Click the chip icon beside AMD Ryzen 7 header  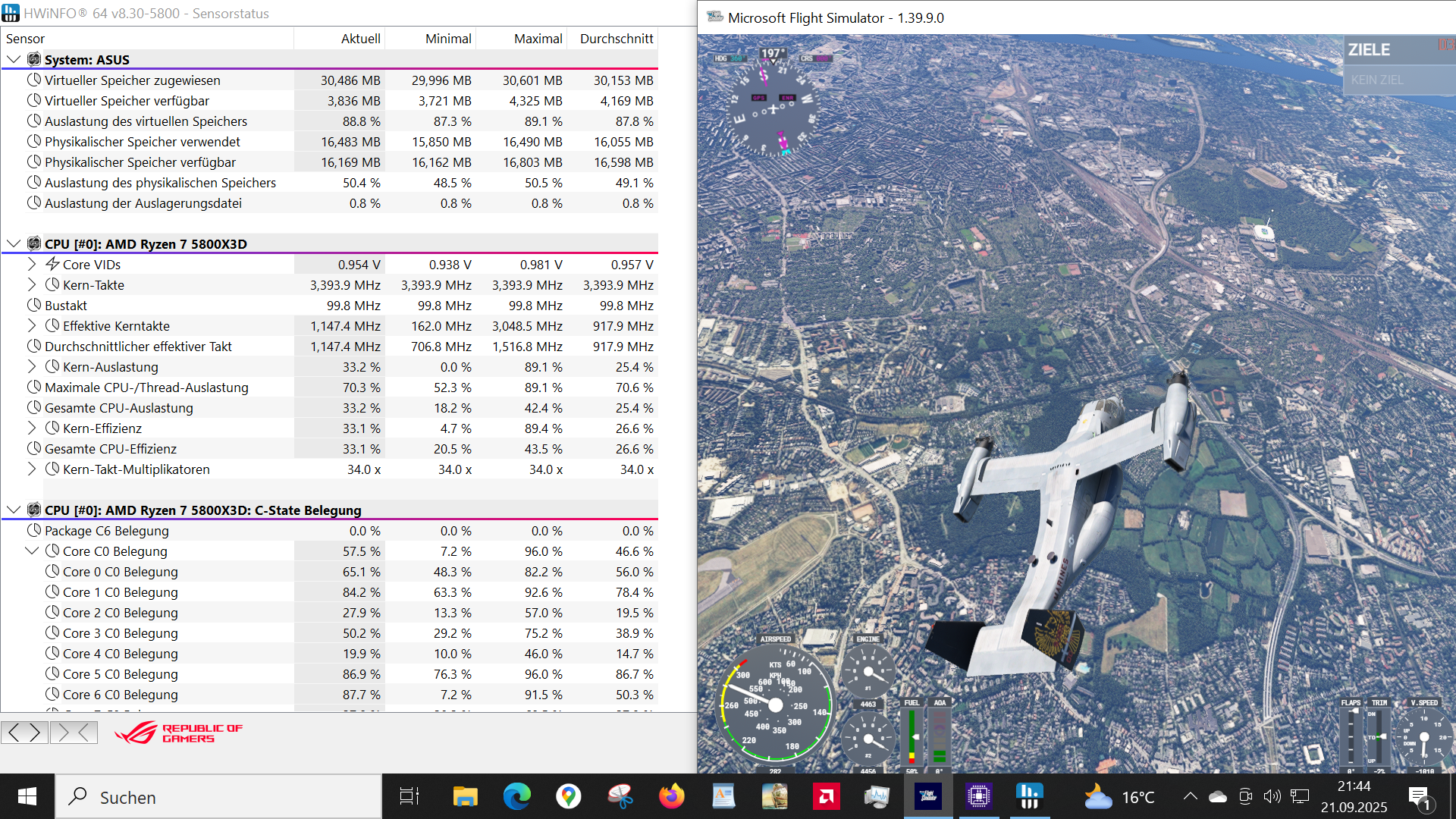[33, 243]
